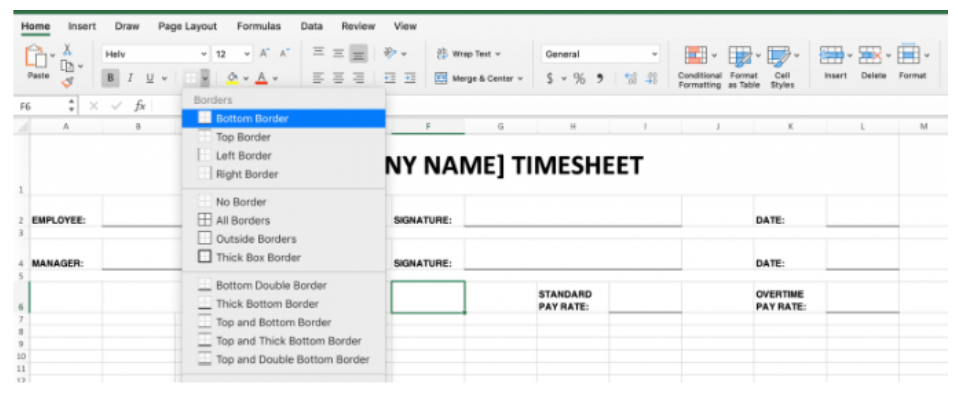
Task: Choose Bottom Border from menu
Action: [283, 119]
